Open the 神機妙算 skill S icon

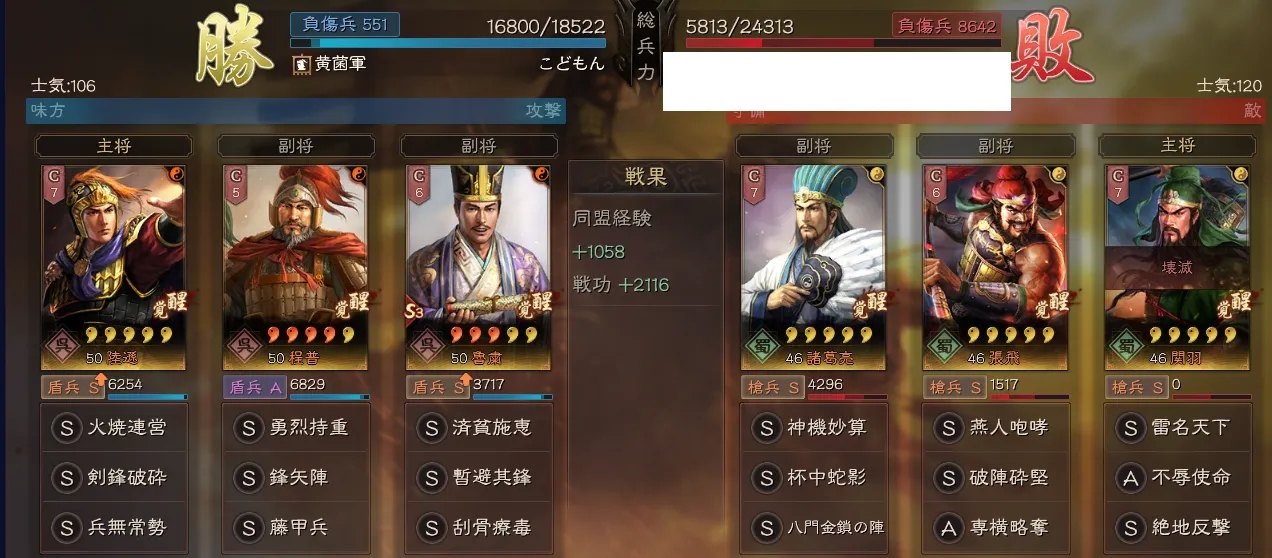(x=766, y=428)
